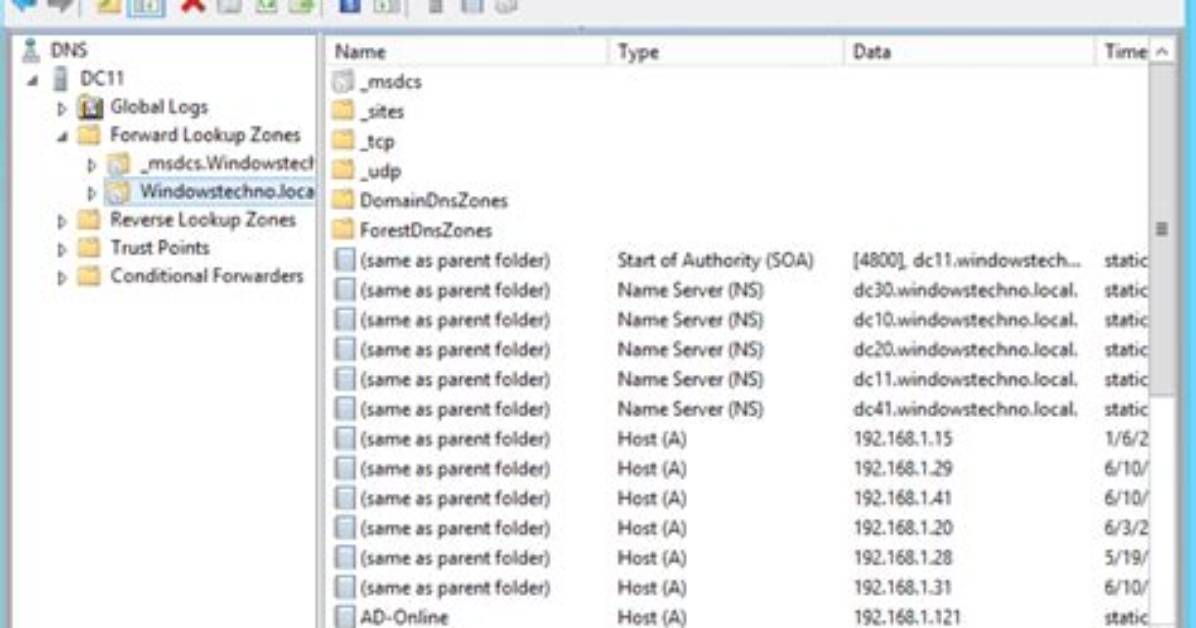Click the Global Logs icon
This screenshot has width=1196, height=628.
[90, 108]
